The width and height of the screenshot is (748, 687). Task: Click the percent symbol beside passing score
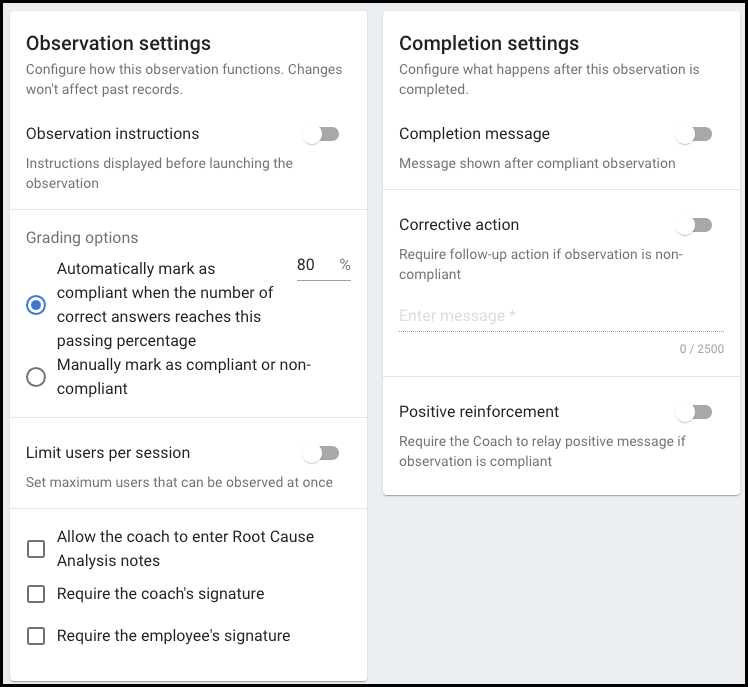(x=345, y=265)
